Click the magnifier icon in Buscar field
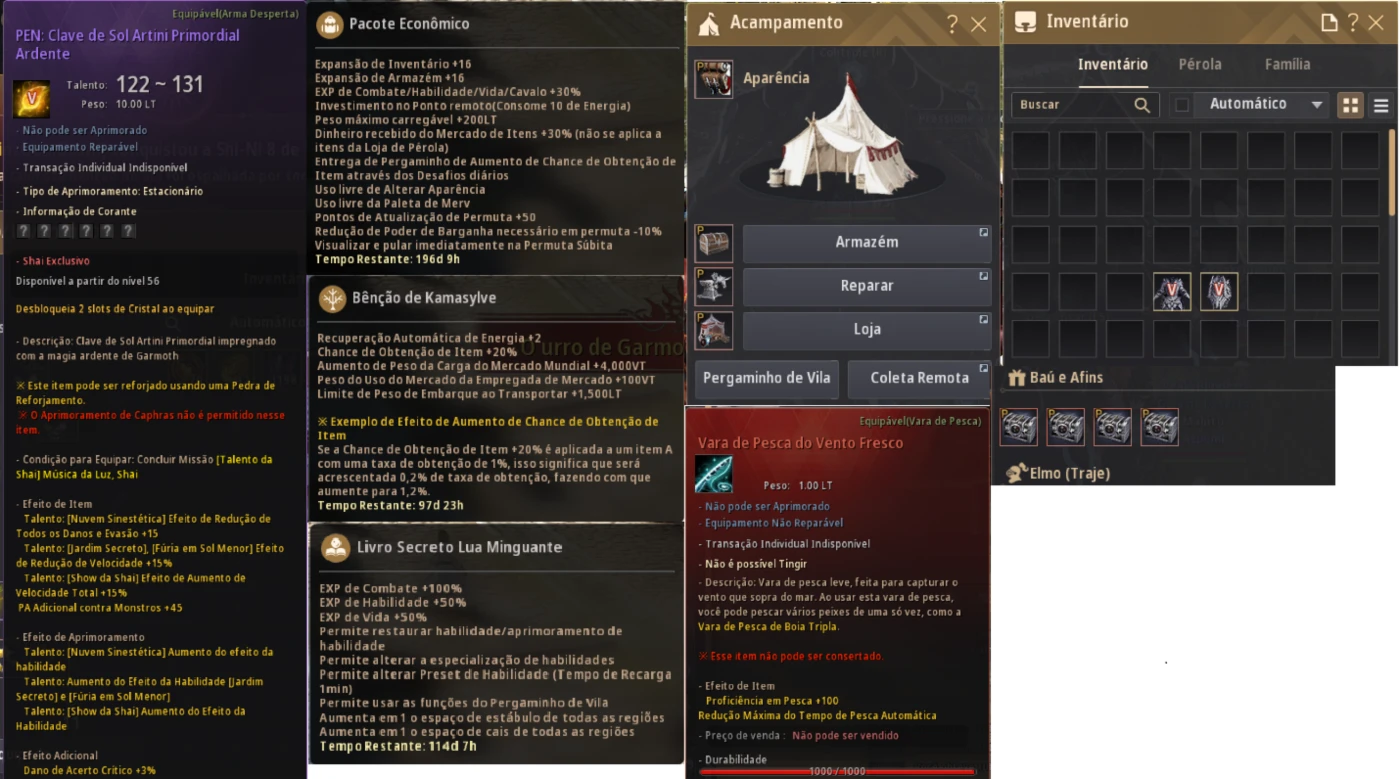This screenshot has height=779, width=1400. pos(1142,105)
